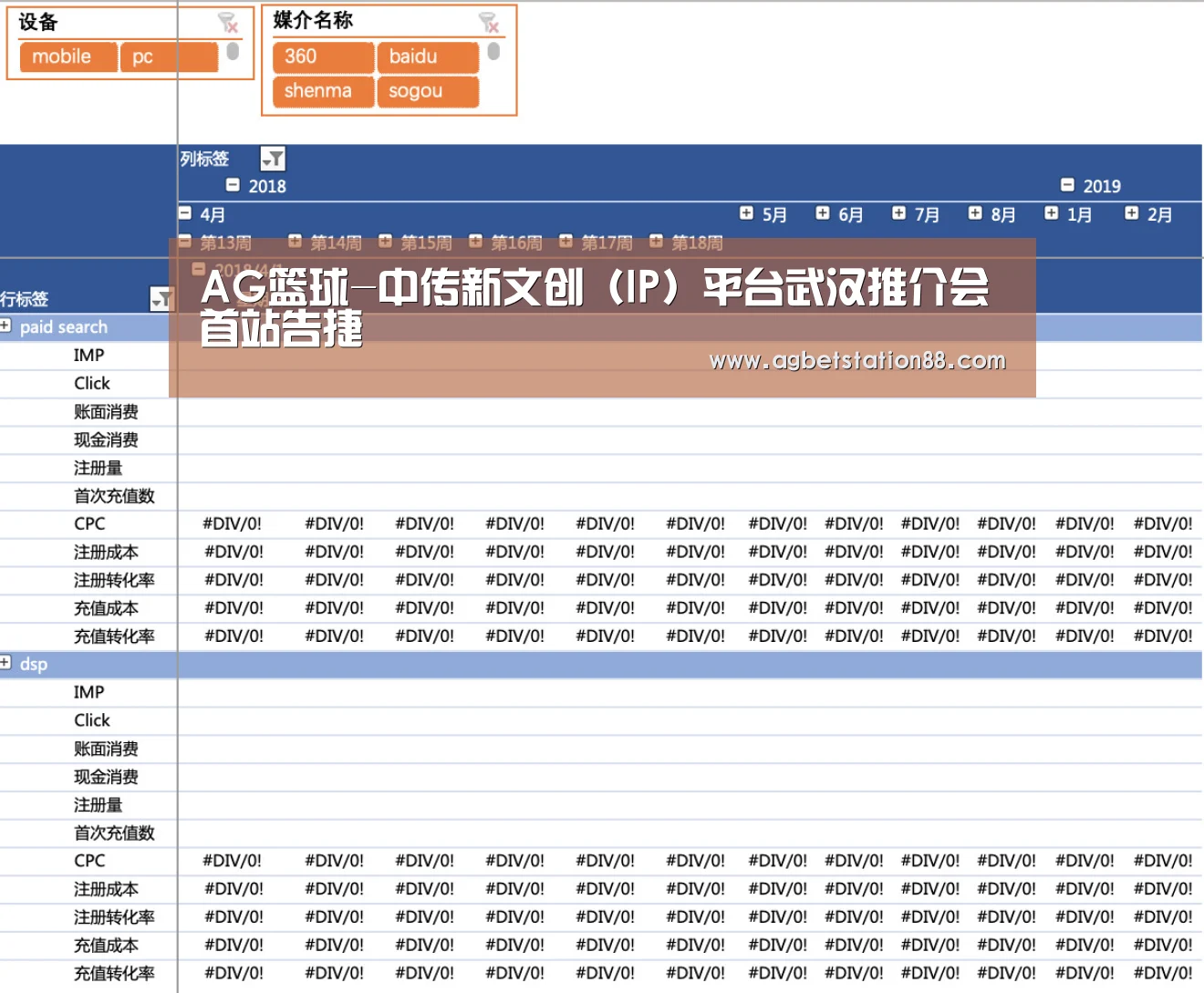Expand the 第14周 week group
The width and height of the screenshot is (1204, 993).
click(295, 241)
